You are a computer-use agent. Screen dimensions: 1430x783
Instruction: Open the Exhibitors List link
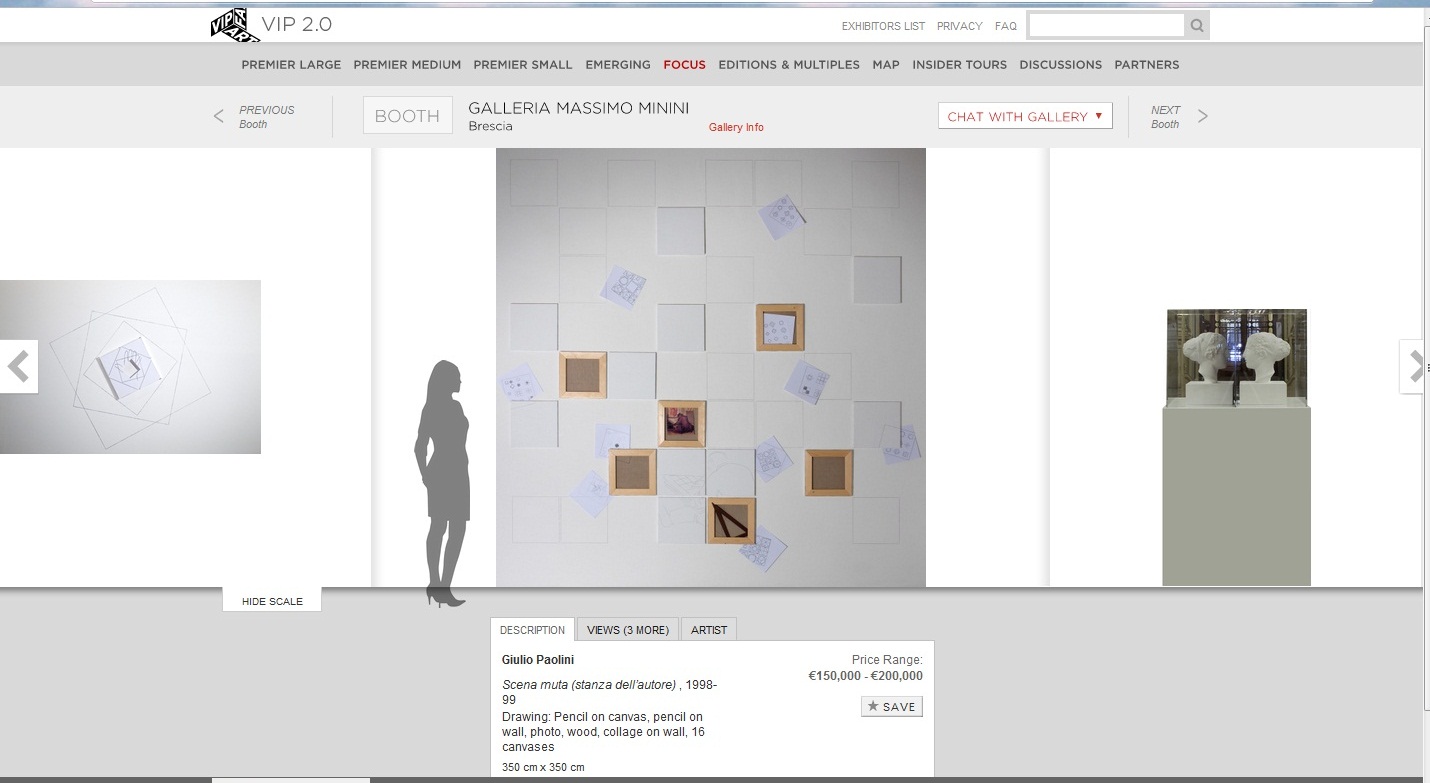pos(883,26)
